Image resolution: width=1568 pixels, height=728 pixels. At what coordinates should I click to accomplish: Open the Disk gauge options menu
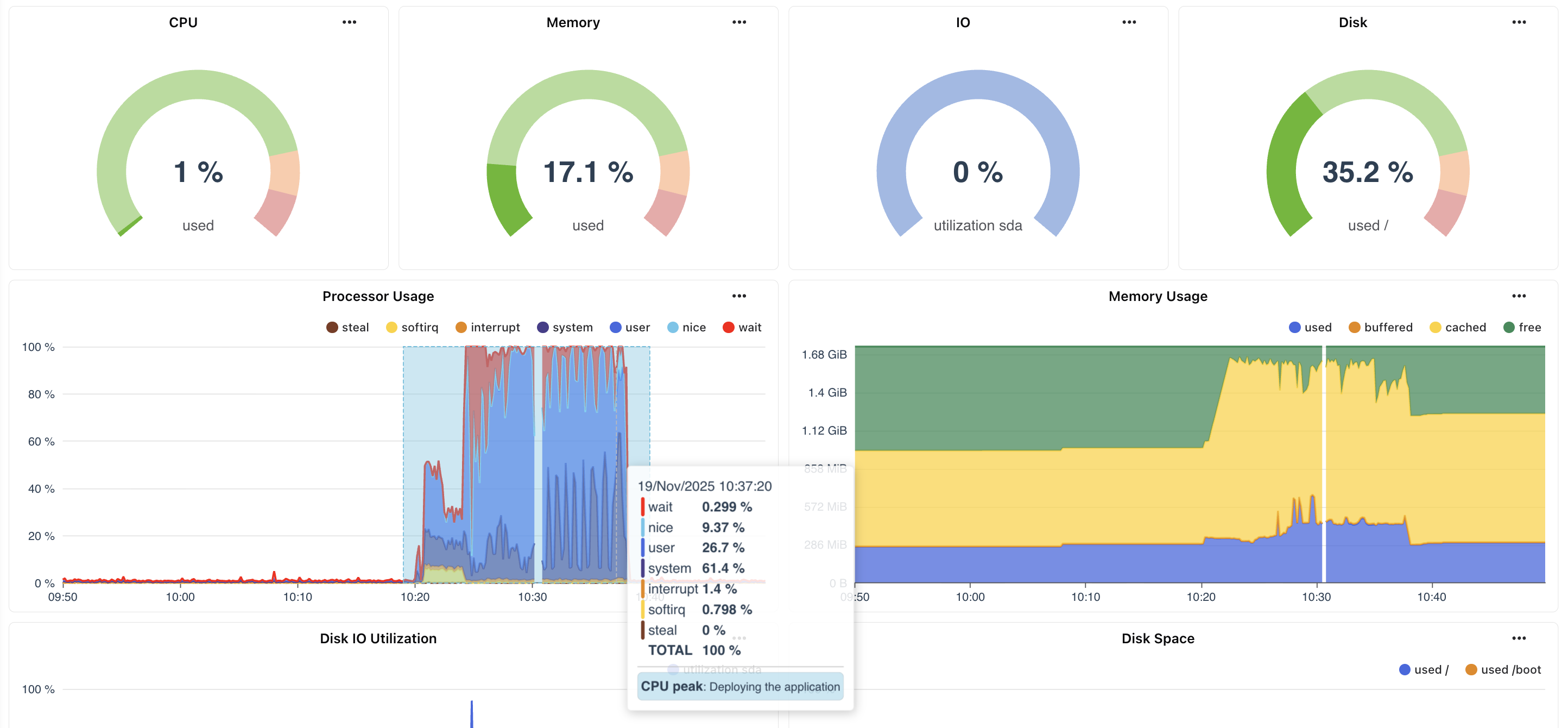(1519, 22)
